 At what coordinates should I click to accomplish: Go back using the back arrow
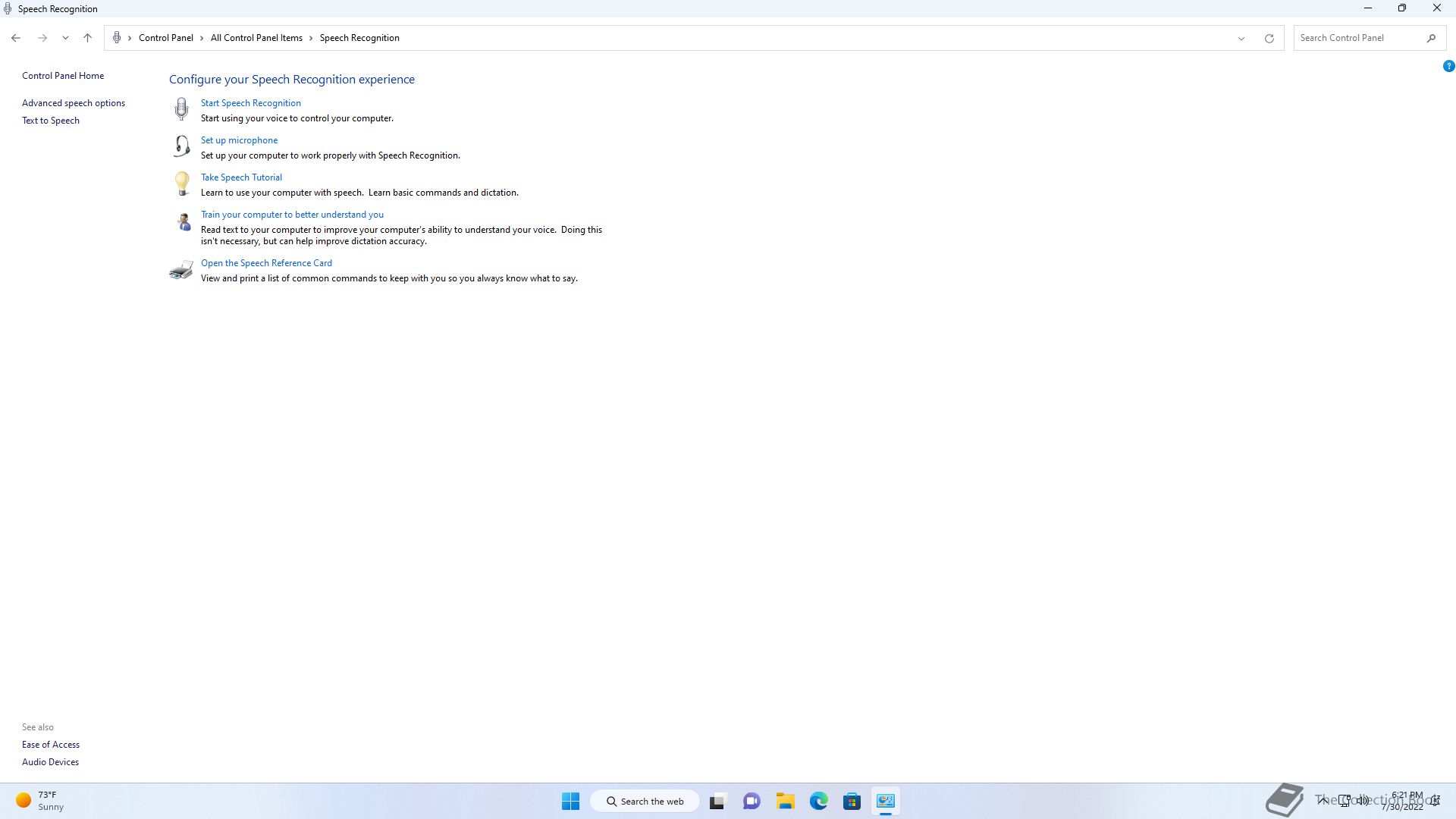click(16, 38)
